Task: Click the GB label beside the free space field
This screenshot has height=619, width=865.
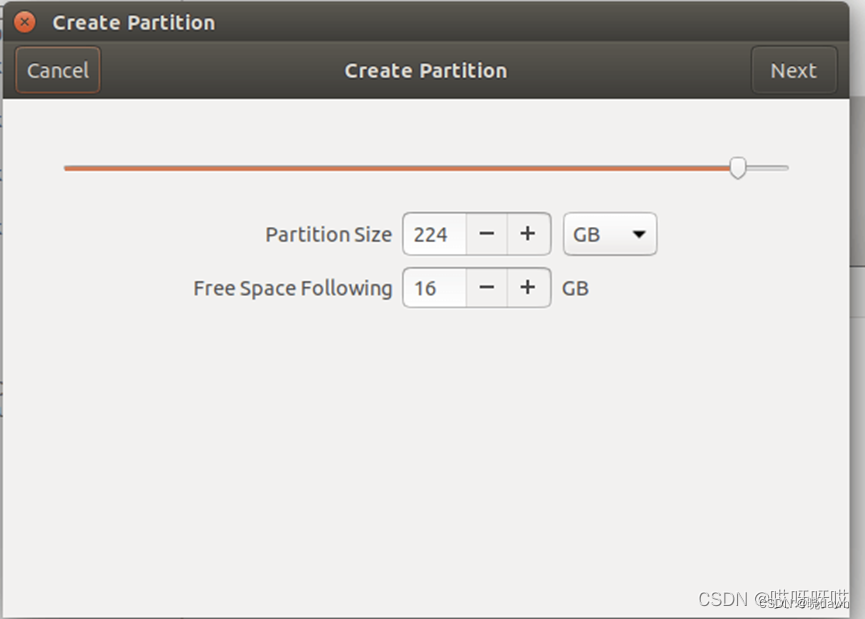Action: [575, 289]
